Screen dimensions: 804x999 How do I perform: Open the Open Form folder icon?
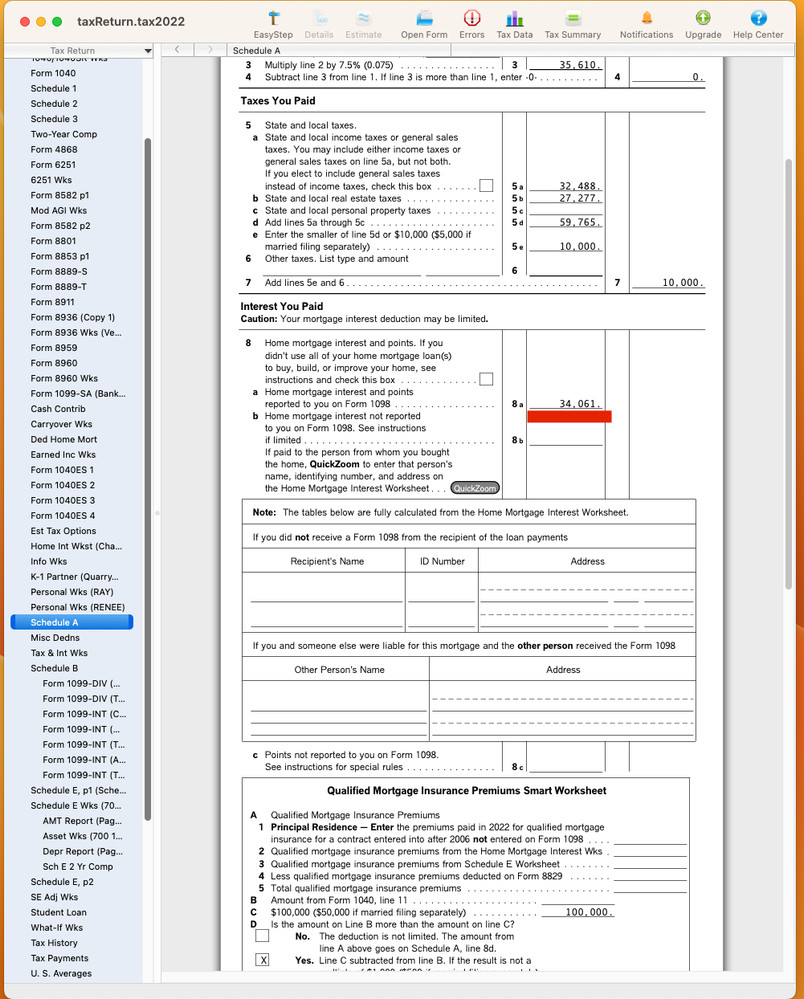pos(424,18)
